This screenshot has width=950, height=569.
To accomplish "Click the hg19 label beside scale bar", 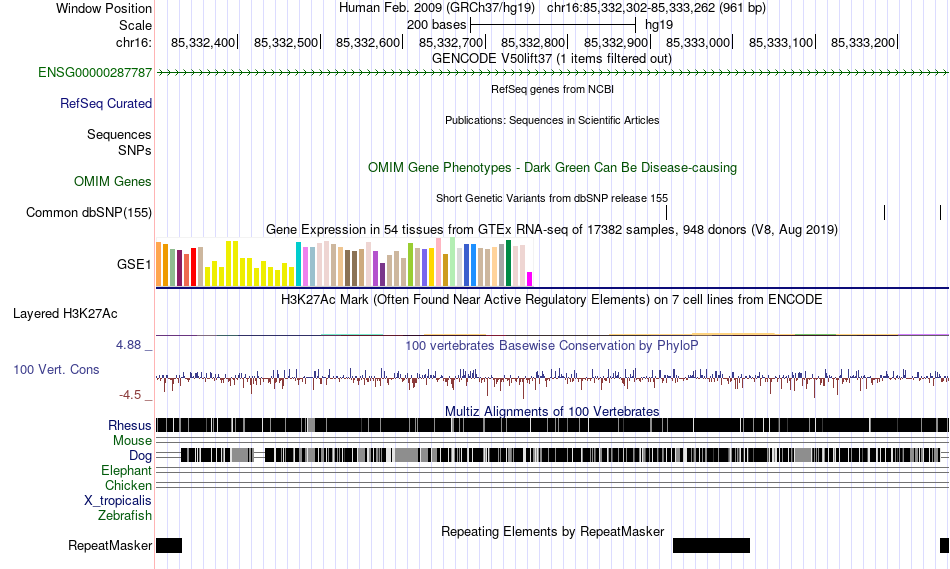I will coord(659,25).
